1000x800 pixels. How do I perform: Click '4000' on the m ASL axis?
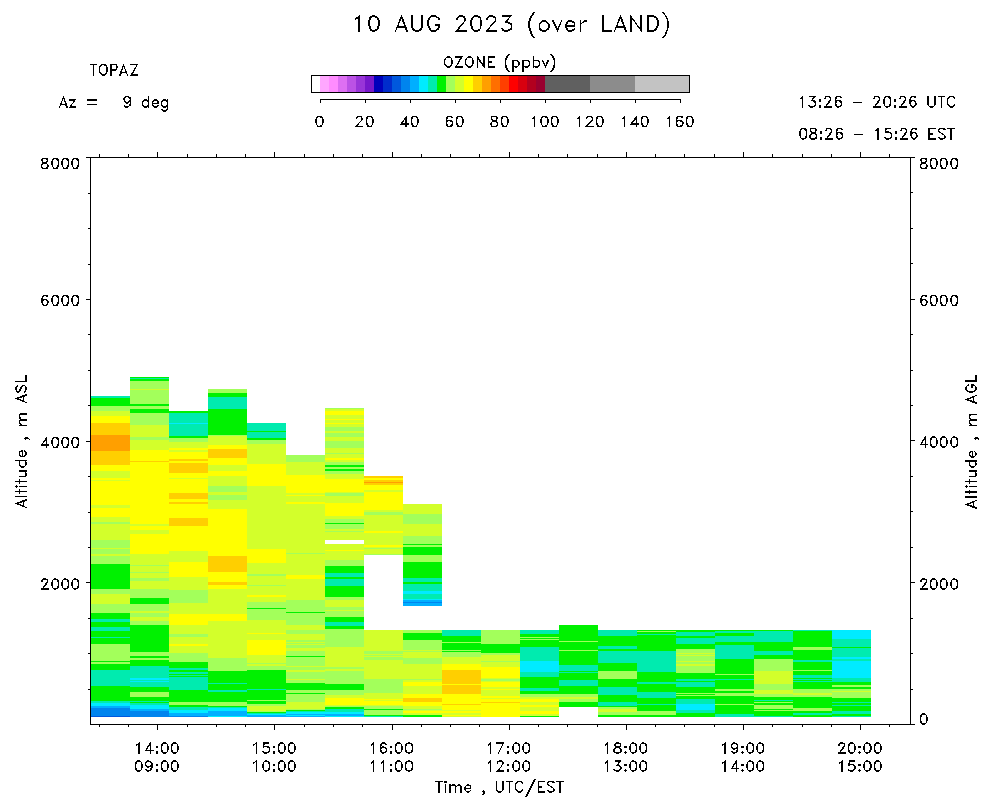point(61,441)
